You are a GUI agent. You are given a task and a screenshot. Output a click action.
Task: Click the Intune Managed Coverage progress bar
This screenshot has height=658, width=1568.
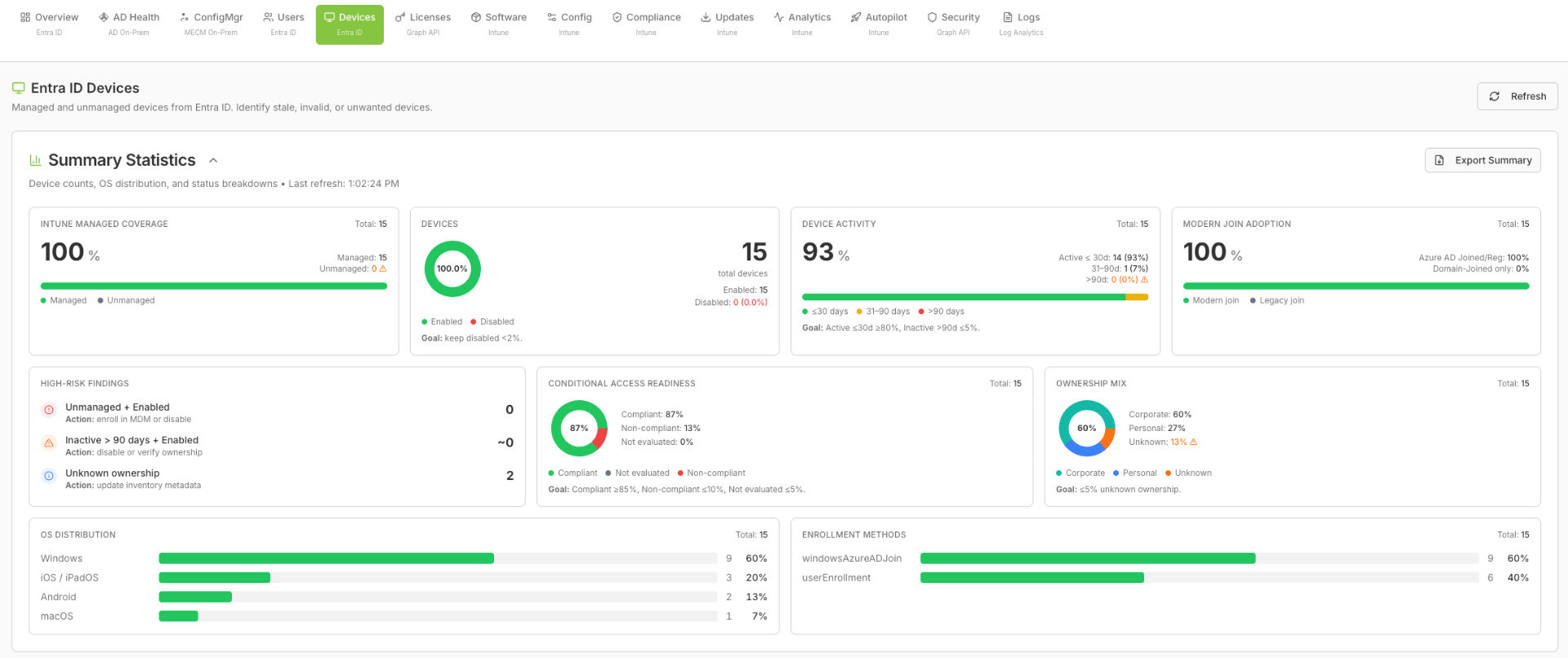214,286
